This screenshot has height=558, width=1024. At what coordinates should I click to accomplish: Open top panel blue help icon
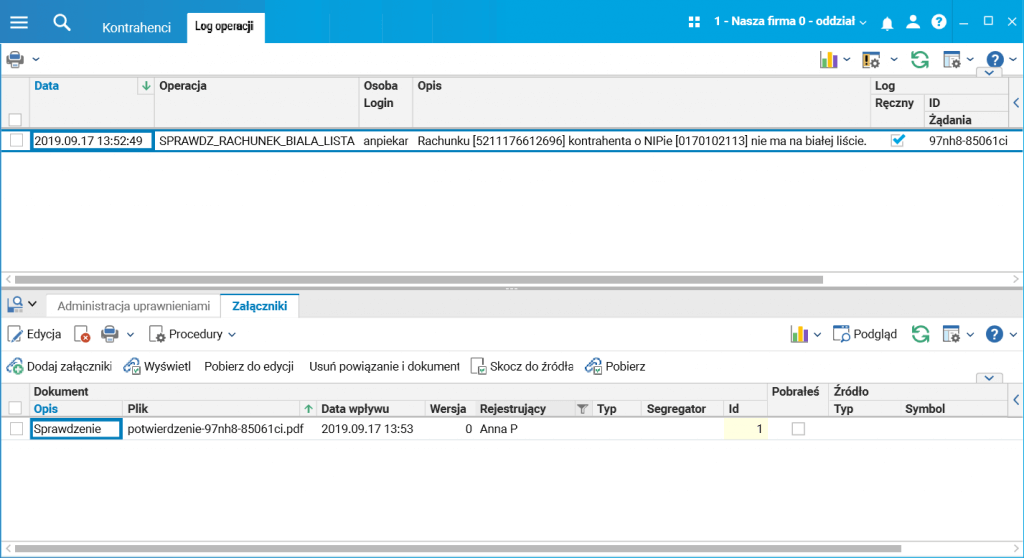[x=995, y=59]
